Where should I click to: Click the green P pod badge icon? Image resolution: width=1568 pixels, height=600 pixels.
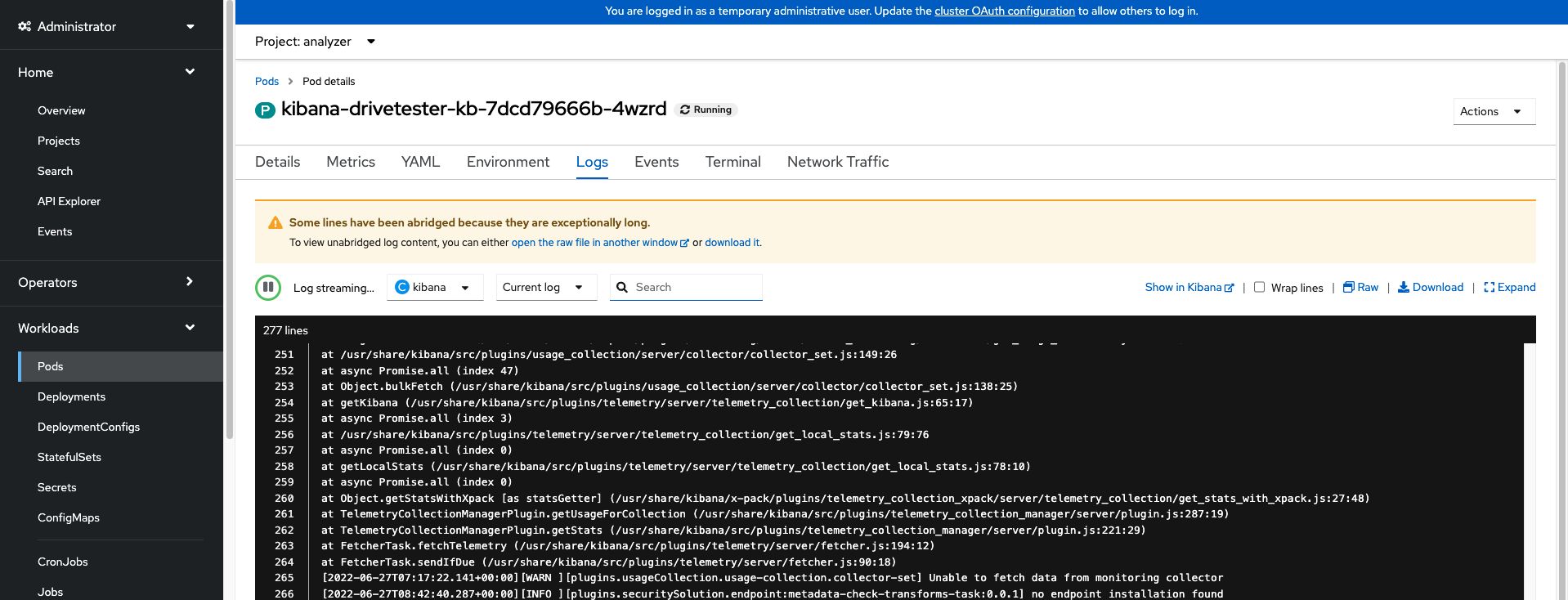coord(265,110)
